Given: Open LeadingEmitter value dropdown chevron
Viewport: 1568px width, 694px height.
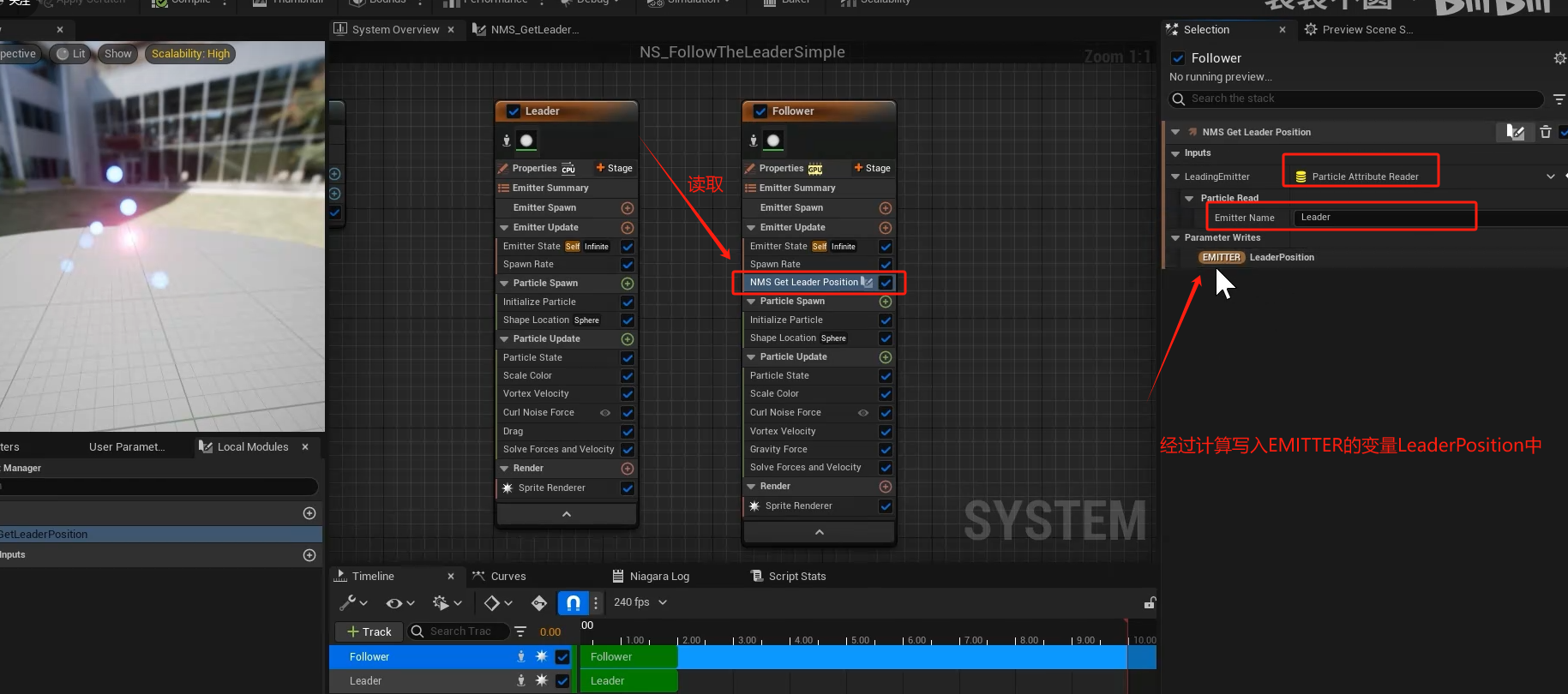Looking at the screenshot, I should [1551, 176].
